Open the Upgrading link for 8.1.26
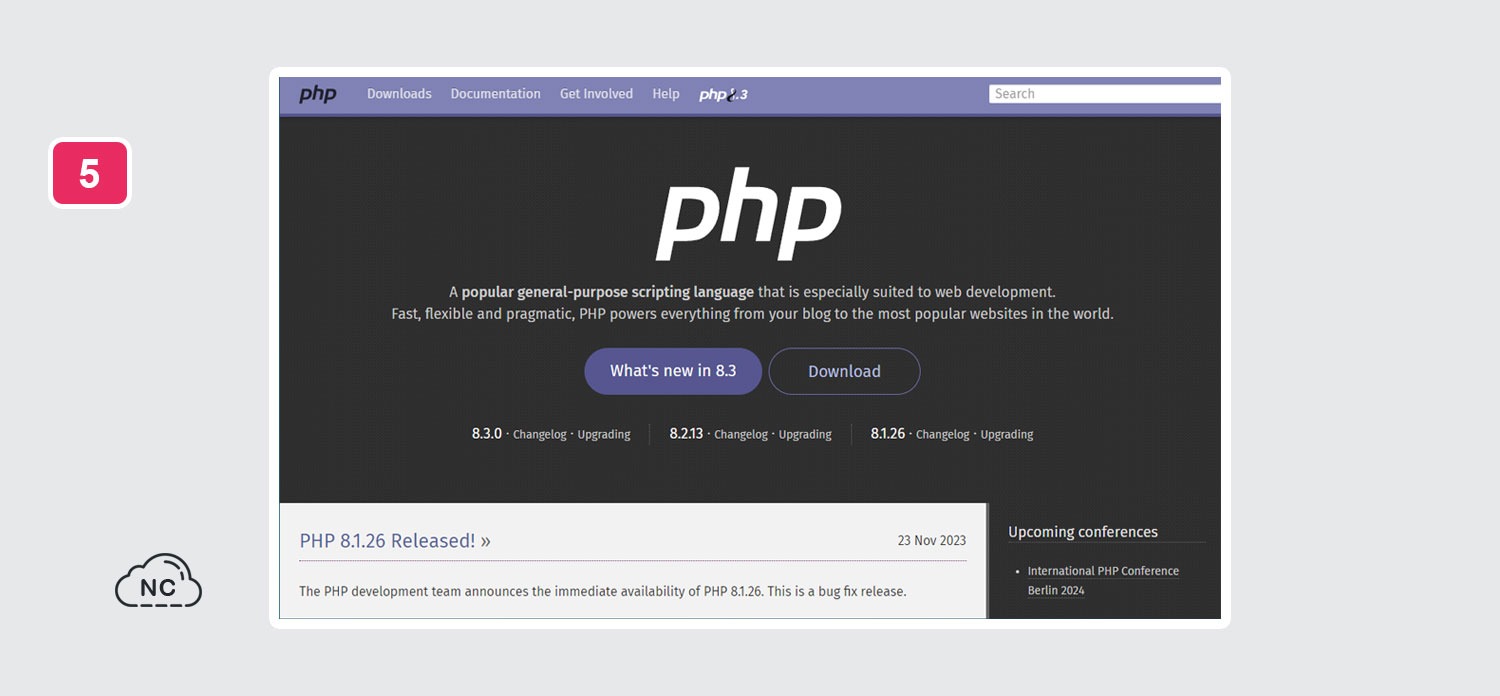 tap(1007, 435)
